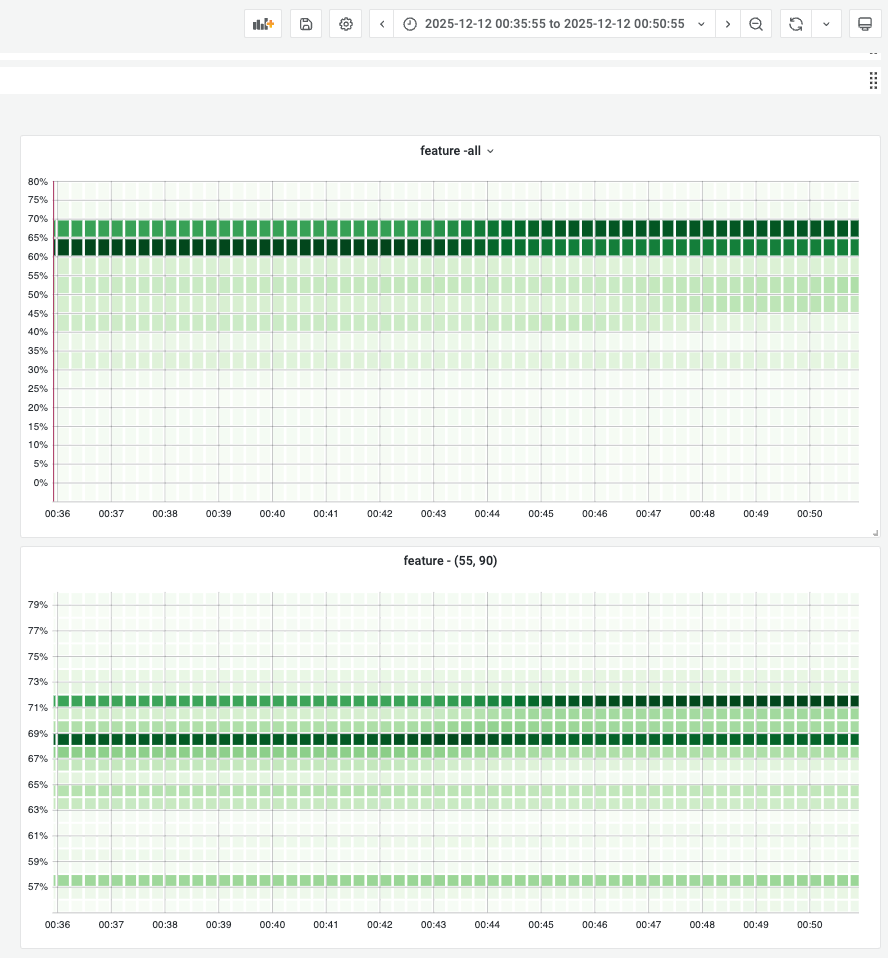
Task: Click the displayed time range text to open the picker
Action: [553, 23]
